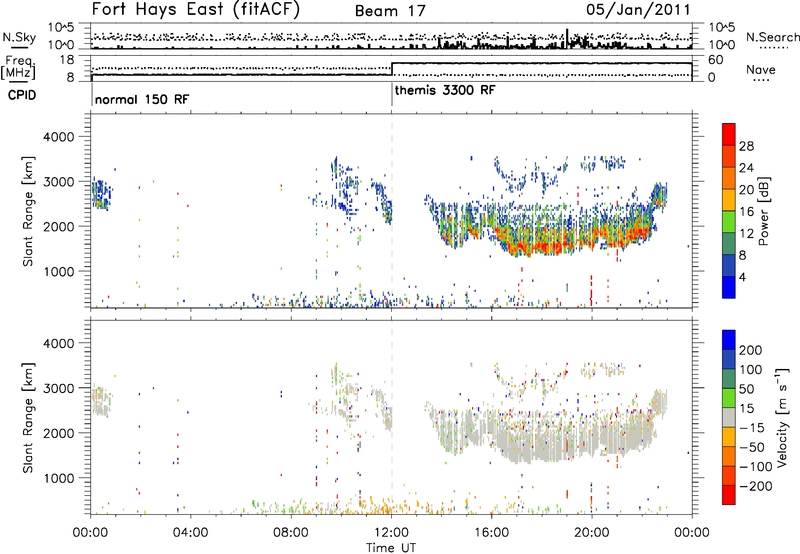
Task: Click the '08:00' time axis tick label
Action: click(290, 533)
